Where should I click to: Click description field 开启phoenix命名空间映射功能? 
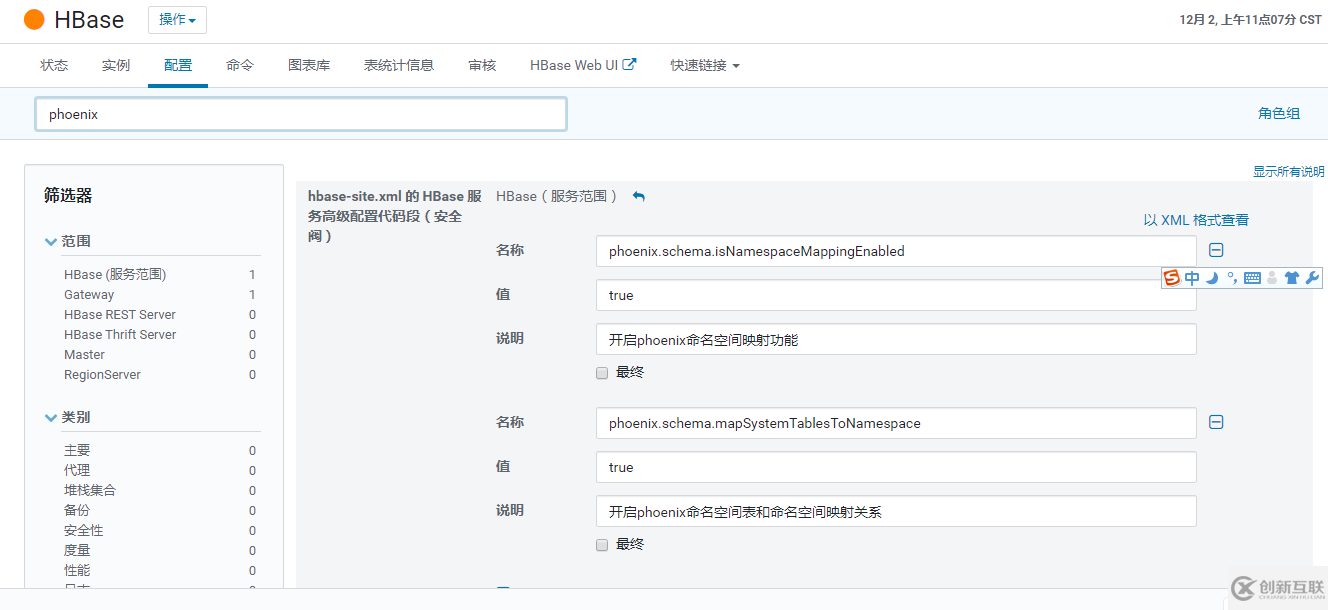(x=896, y=339)
